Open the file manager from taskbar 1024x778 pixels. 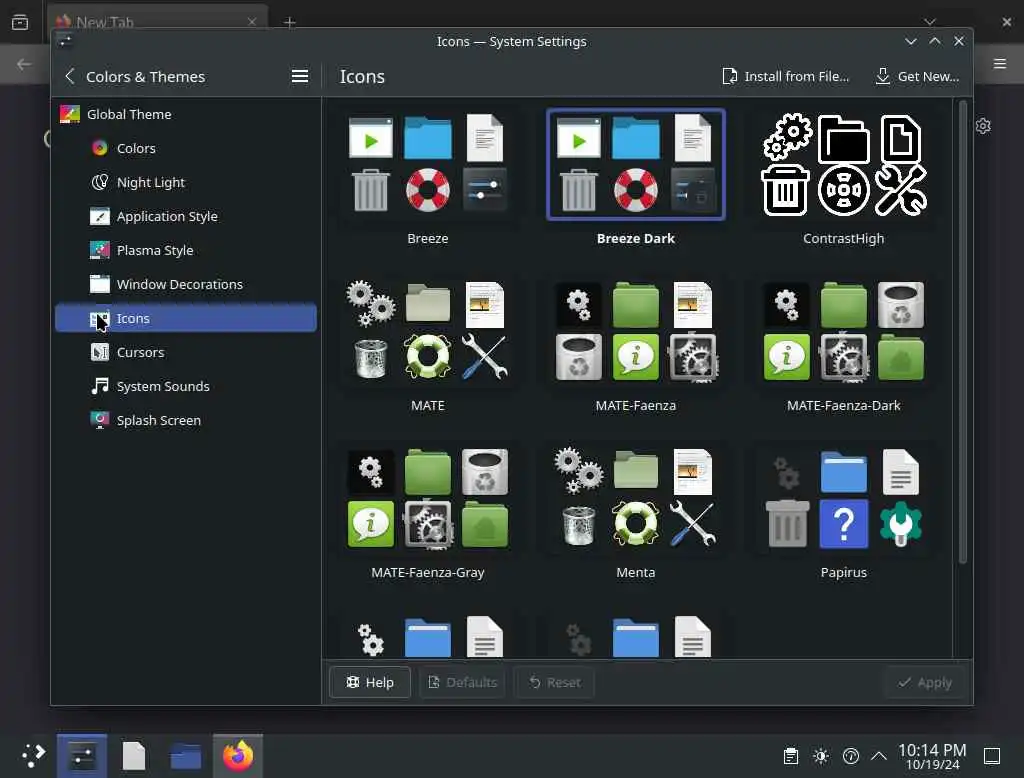(x=185, y=756)
